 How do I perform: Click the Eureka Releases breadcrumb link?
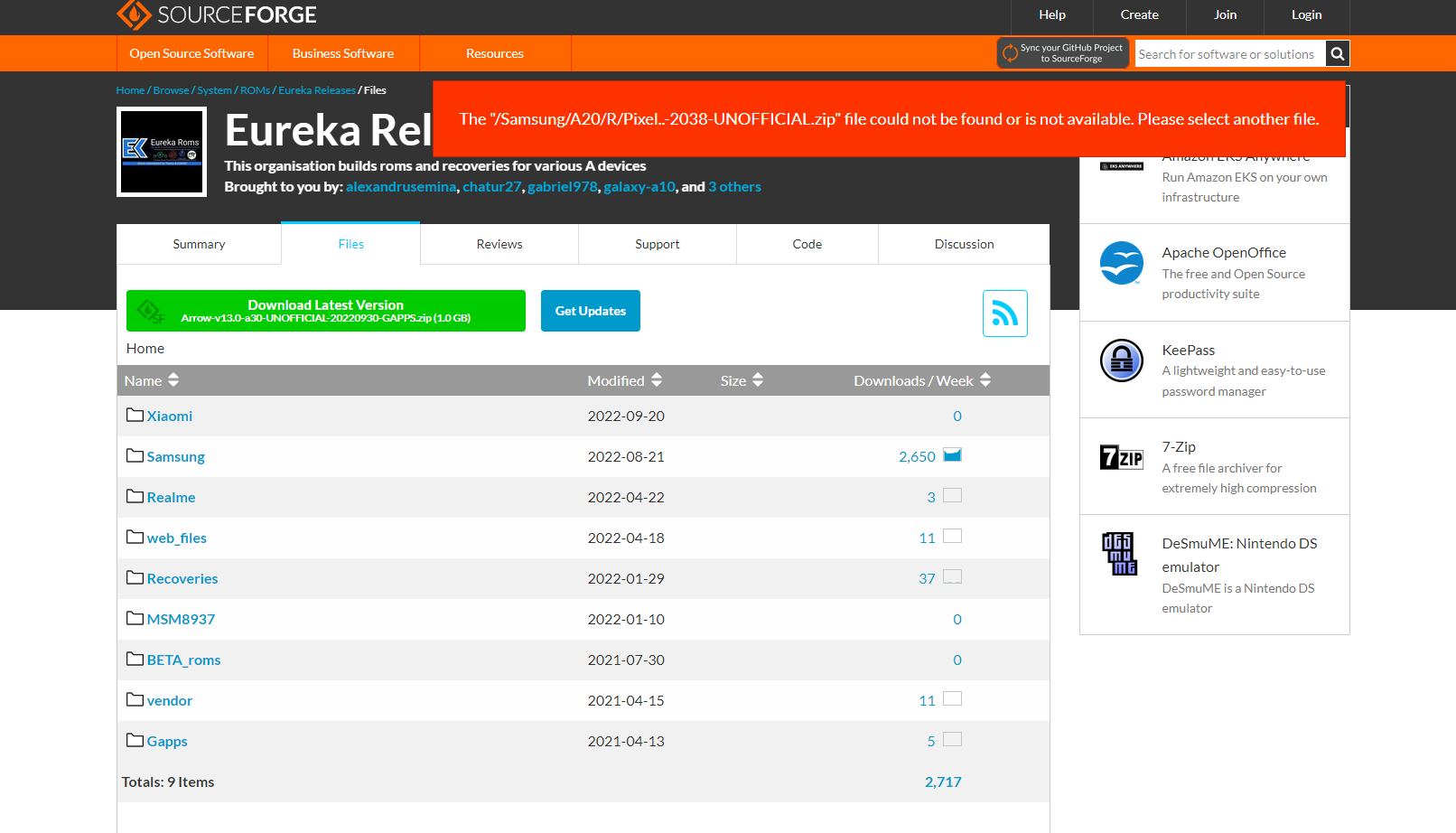pyautogui.click(x=317, y=90)
